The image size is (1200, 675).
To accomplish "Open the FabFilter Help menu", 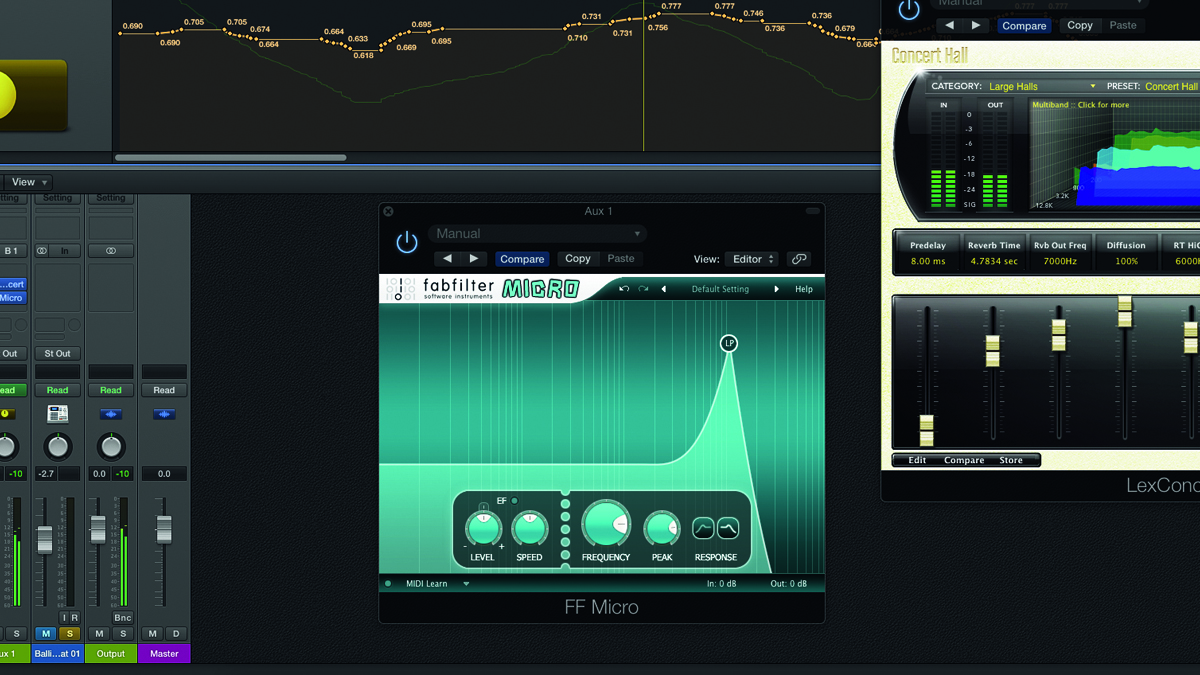I will point(804,289).
